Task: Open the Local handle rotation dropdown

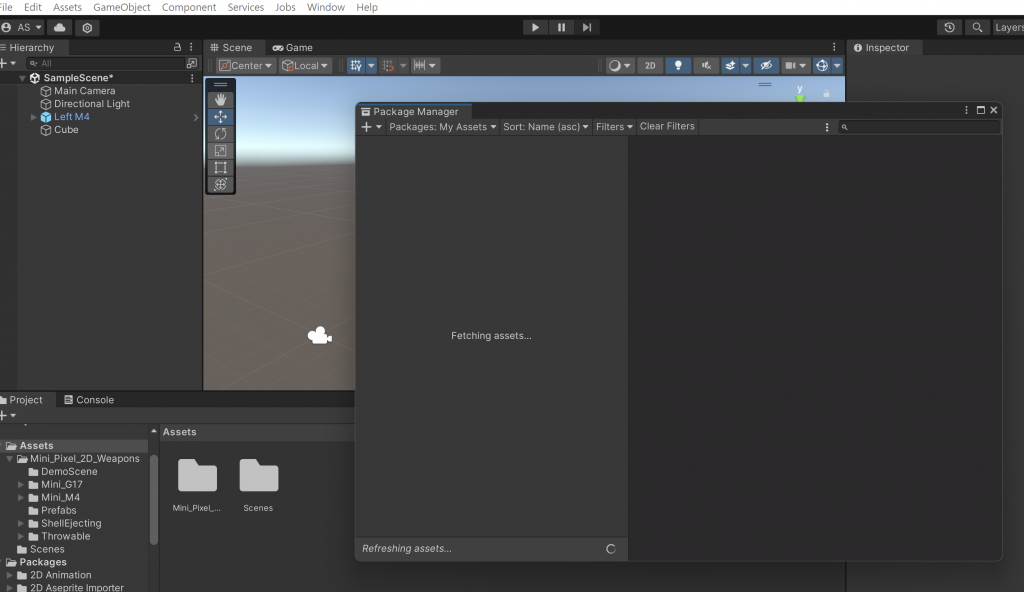Action: pyautogui.click(x=305, y=65)
